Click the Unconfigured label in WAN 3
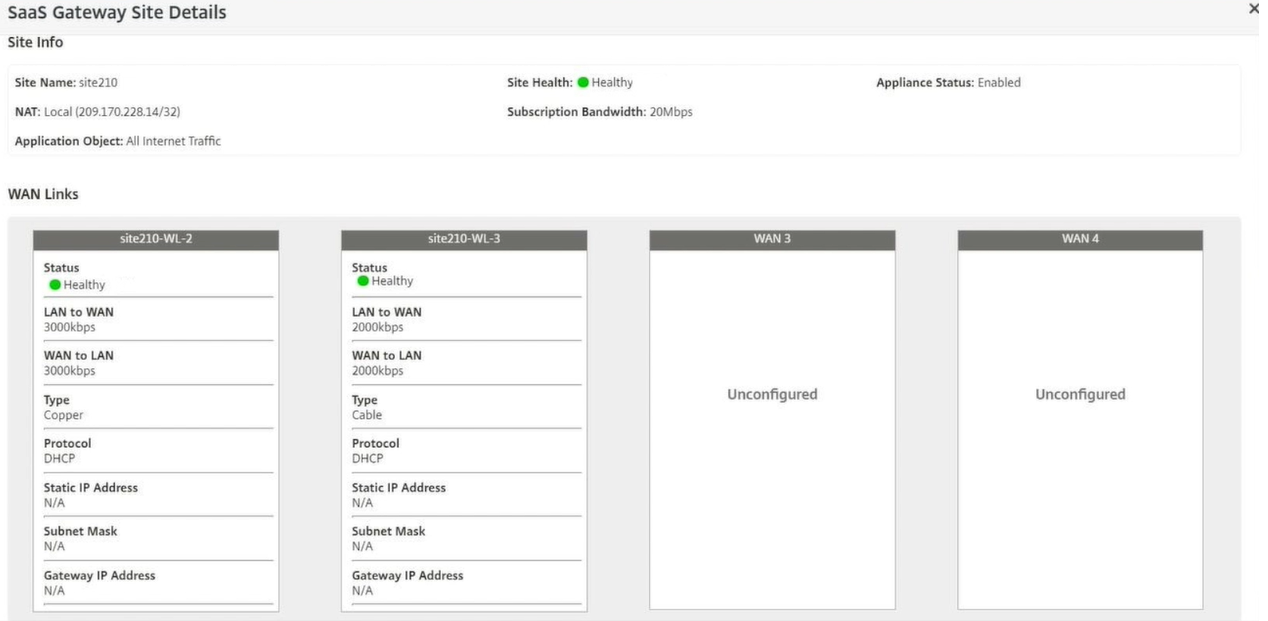Image resolution: width=1268 pixels, height=621 pixels. click(772, 395)
